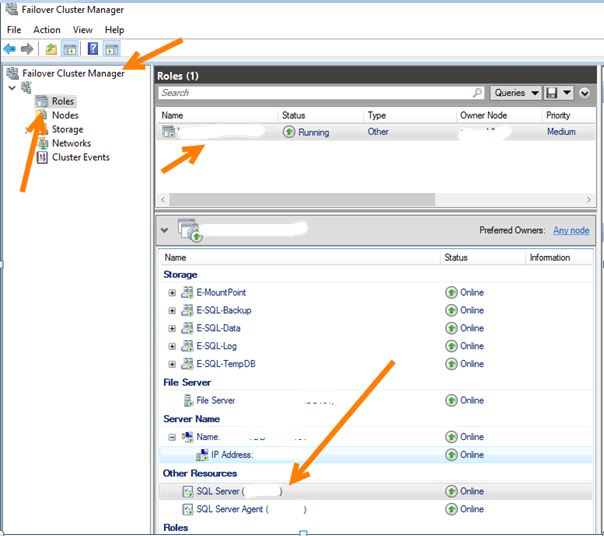Click the save query disk icon
Screen dimensions: 604x536
click(x=552, y=93)
